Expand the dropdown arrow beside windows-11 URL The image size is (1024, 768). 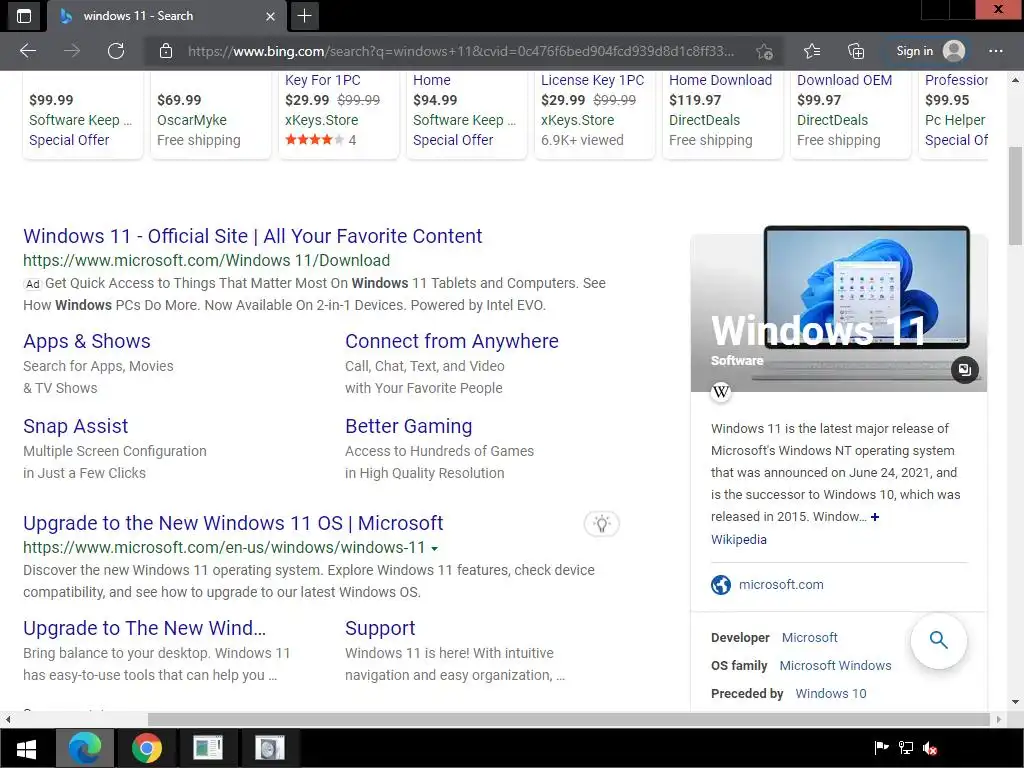tap(435, 549)
